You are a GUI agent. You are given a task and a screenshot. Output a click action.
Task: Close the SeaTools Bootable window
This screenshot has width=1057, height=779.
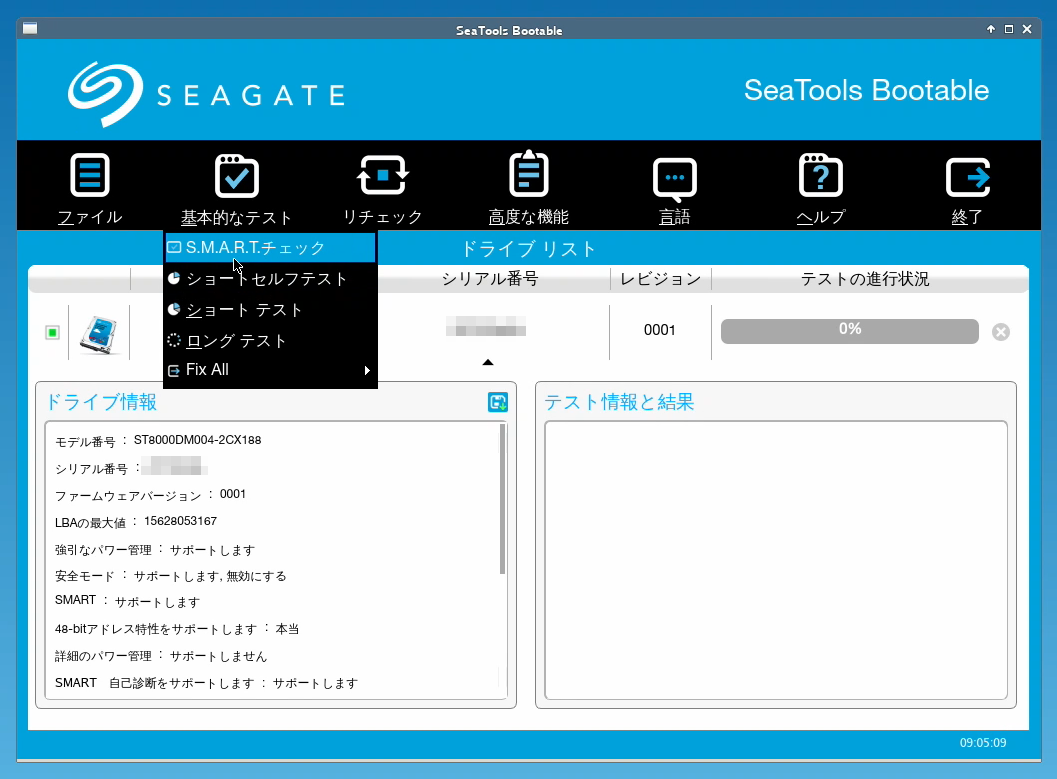(x=1027, y=29)
